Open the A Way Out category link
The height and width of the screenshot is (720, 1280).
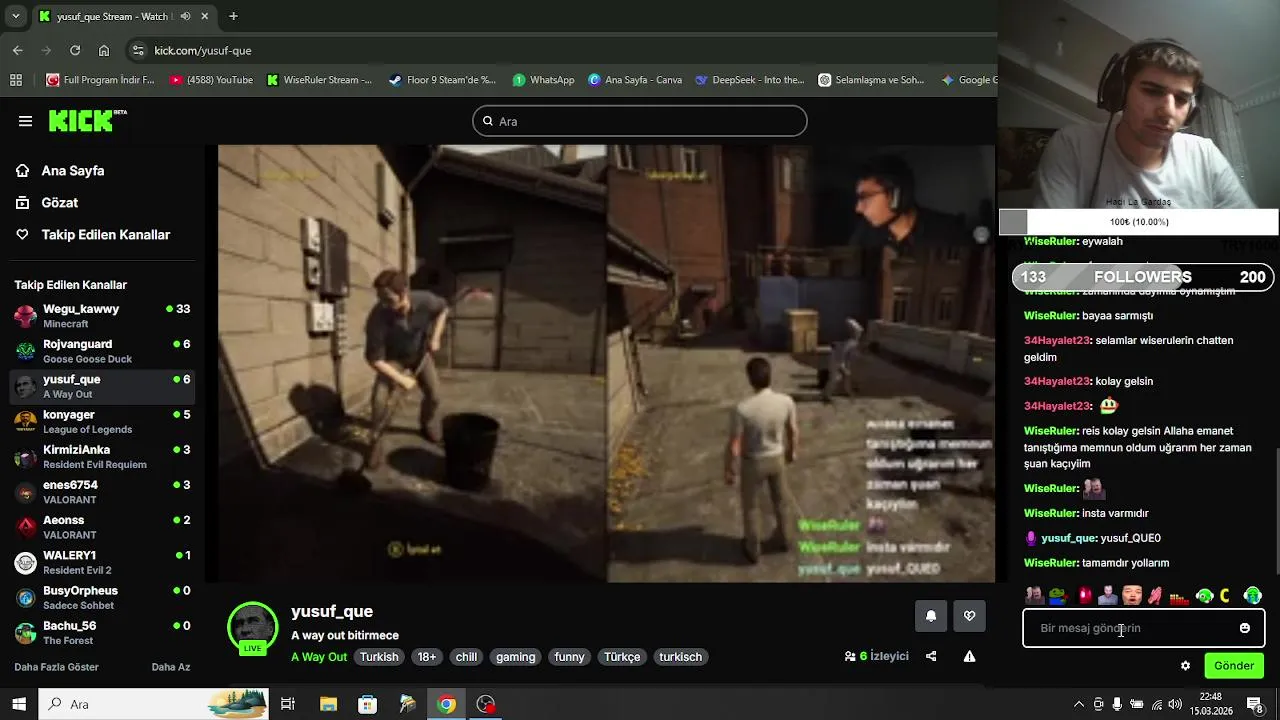319,657
